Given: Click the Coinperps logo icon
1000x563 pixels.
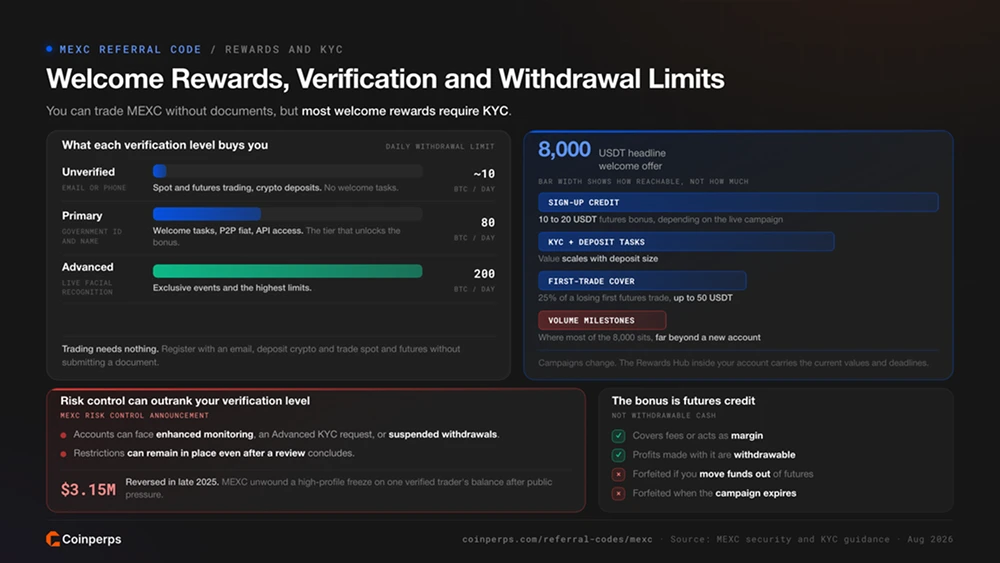Looking at the screenshot, I should (52, 539).
